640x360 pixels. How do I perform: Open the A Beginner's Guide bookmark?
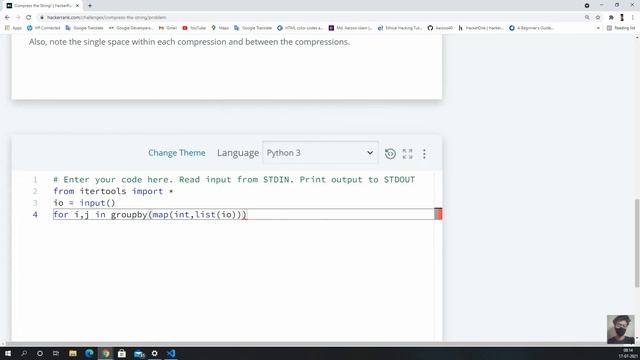531,28
